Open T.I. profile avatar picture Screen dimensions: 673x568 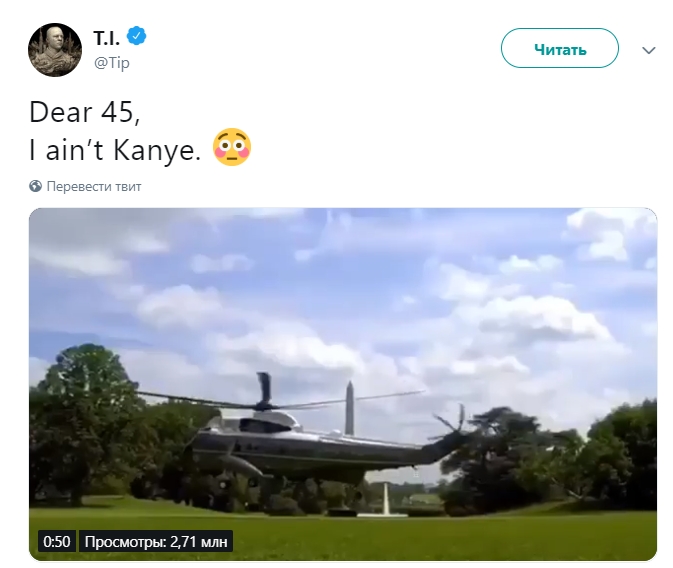[55, 48]
